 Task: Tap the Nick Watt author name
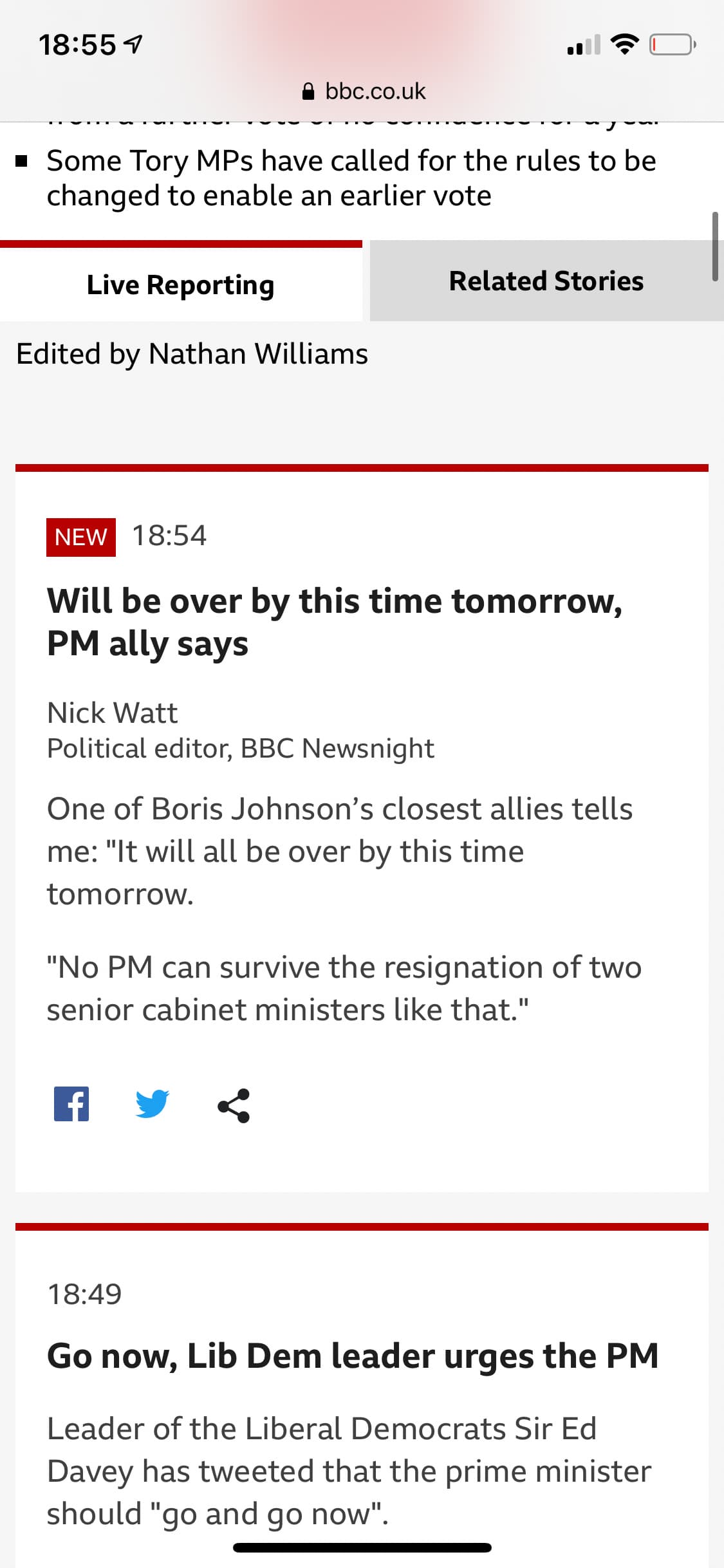point(112,713)
